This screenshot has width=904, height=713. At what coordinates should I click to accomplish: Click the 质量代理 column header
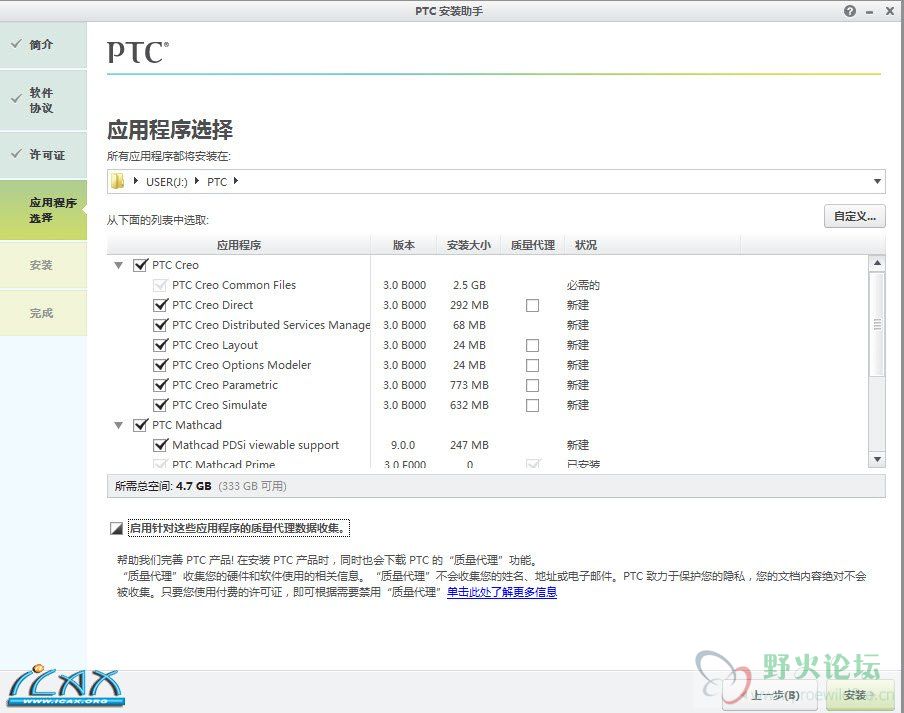pos(533,245)
